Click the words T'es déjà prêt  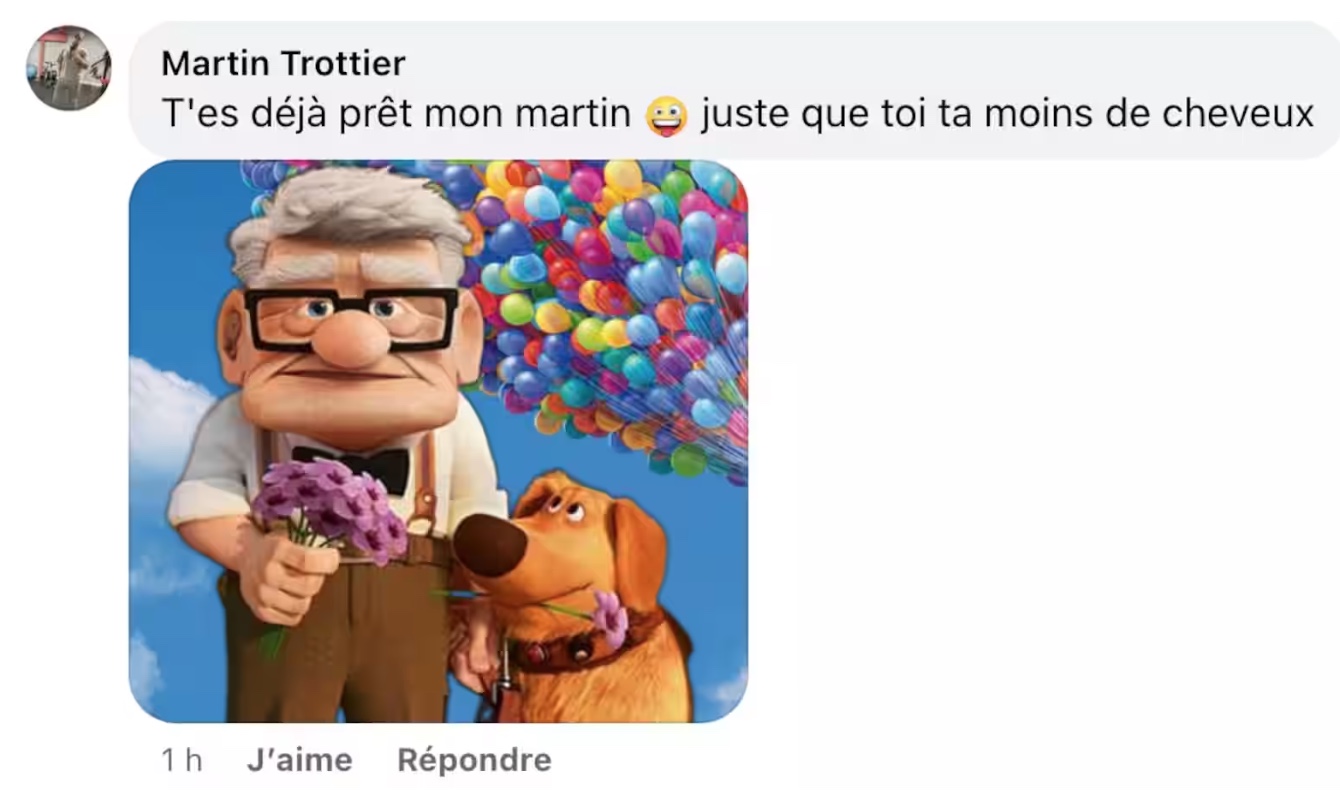point(287,115)
